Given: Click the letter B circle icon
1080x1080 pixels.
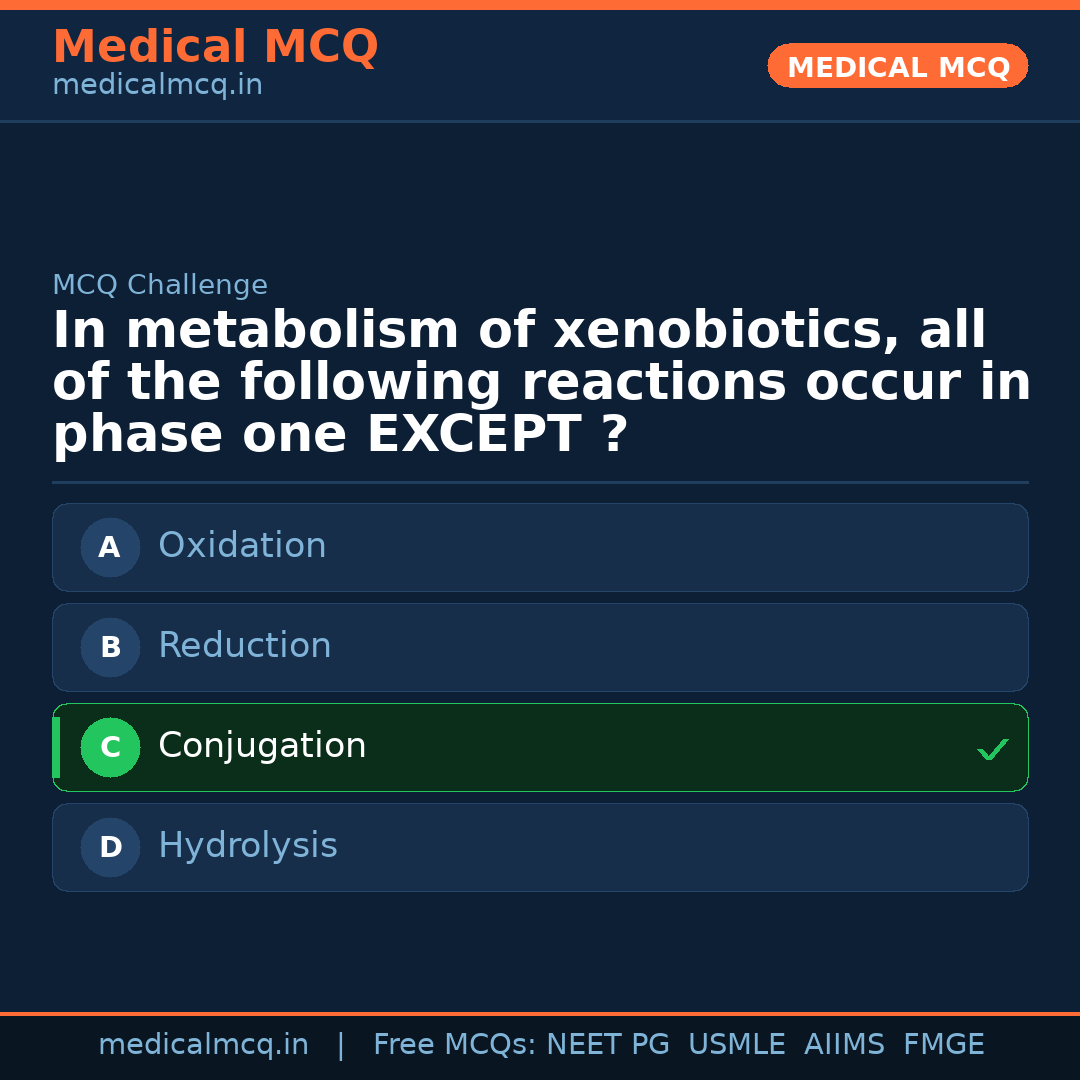Looking at the screenshot, I should (x=110, y=647).
